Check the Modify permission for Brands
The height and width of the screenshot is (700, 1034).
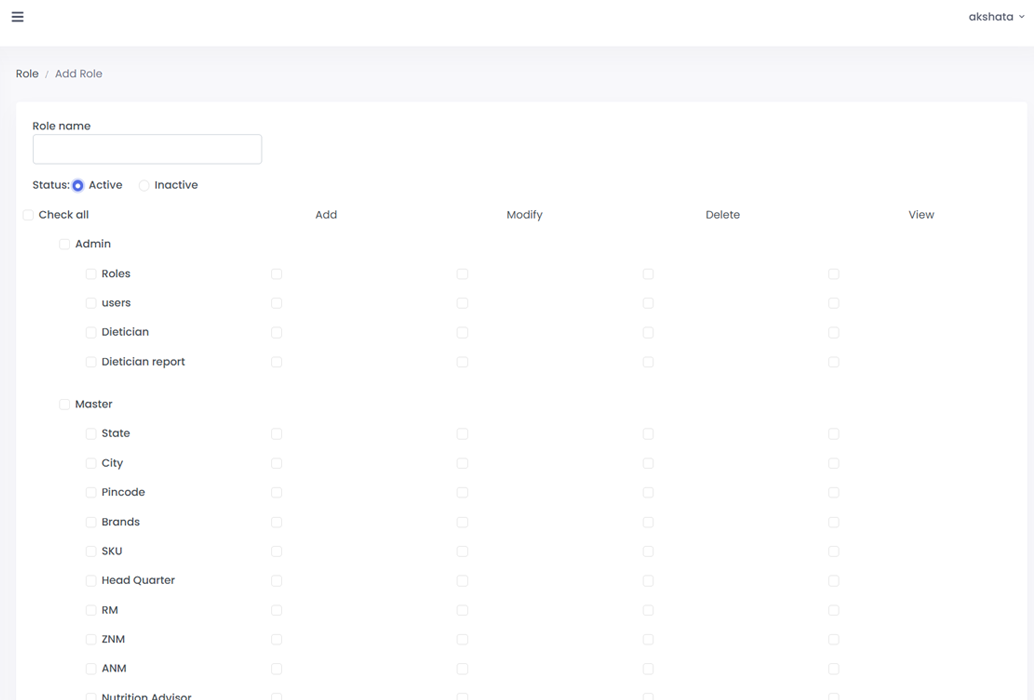tap(462, 522)
